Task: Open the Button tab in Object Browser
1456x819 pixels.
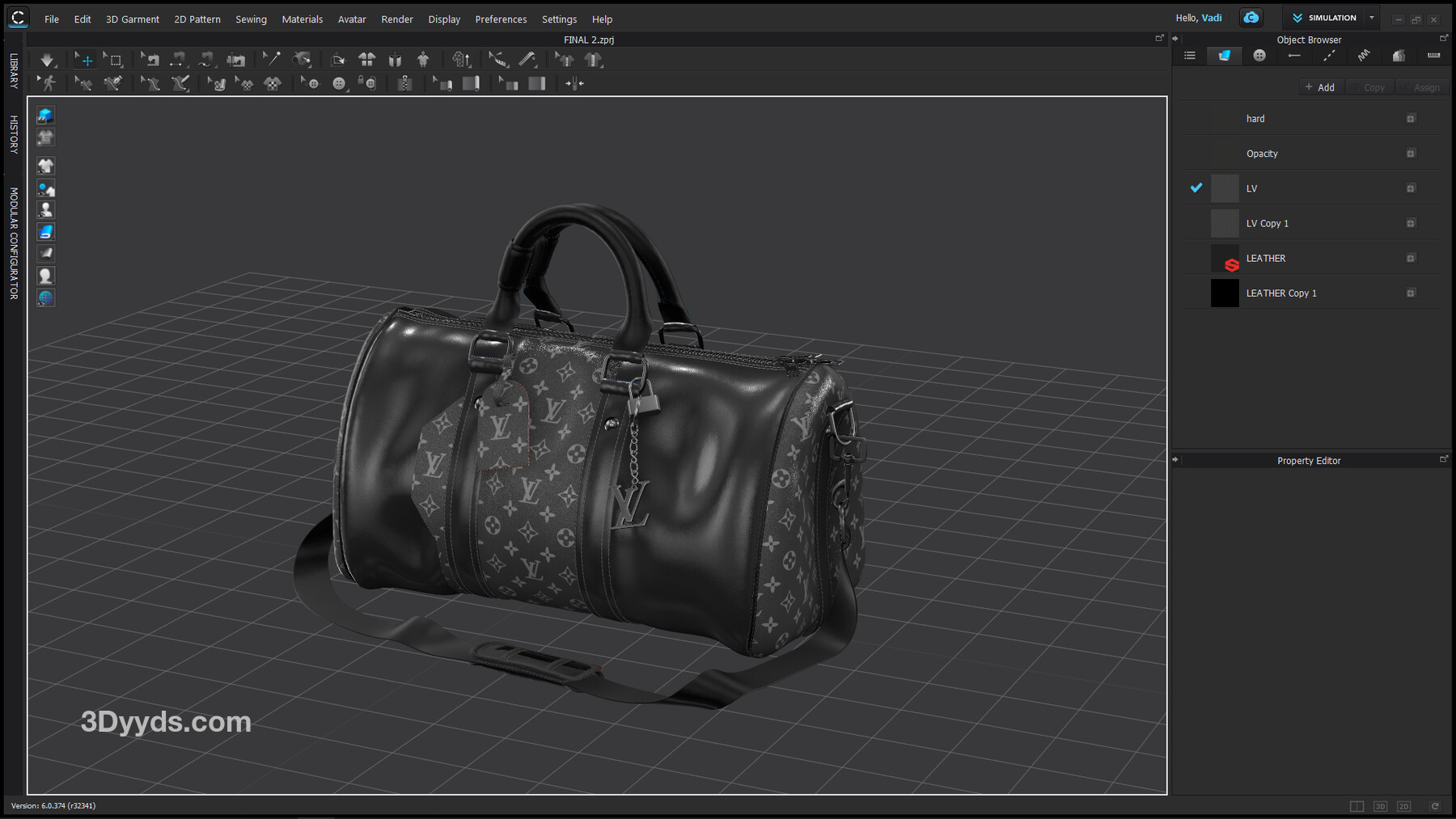Action: tap(1259, 56)
